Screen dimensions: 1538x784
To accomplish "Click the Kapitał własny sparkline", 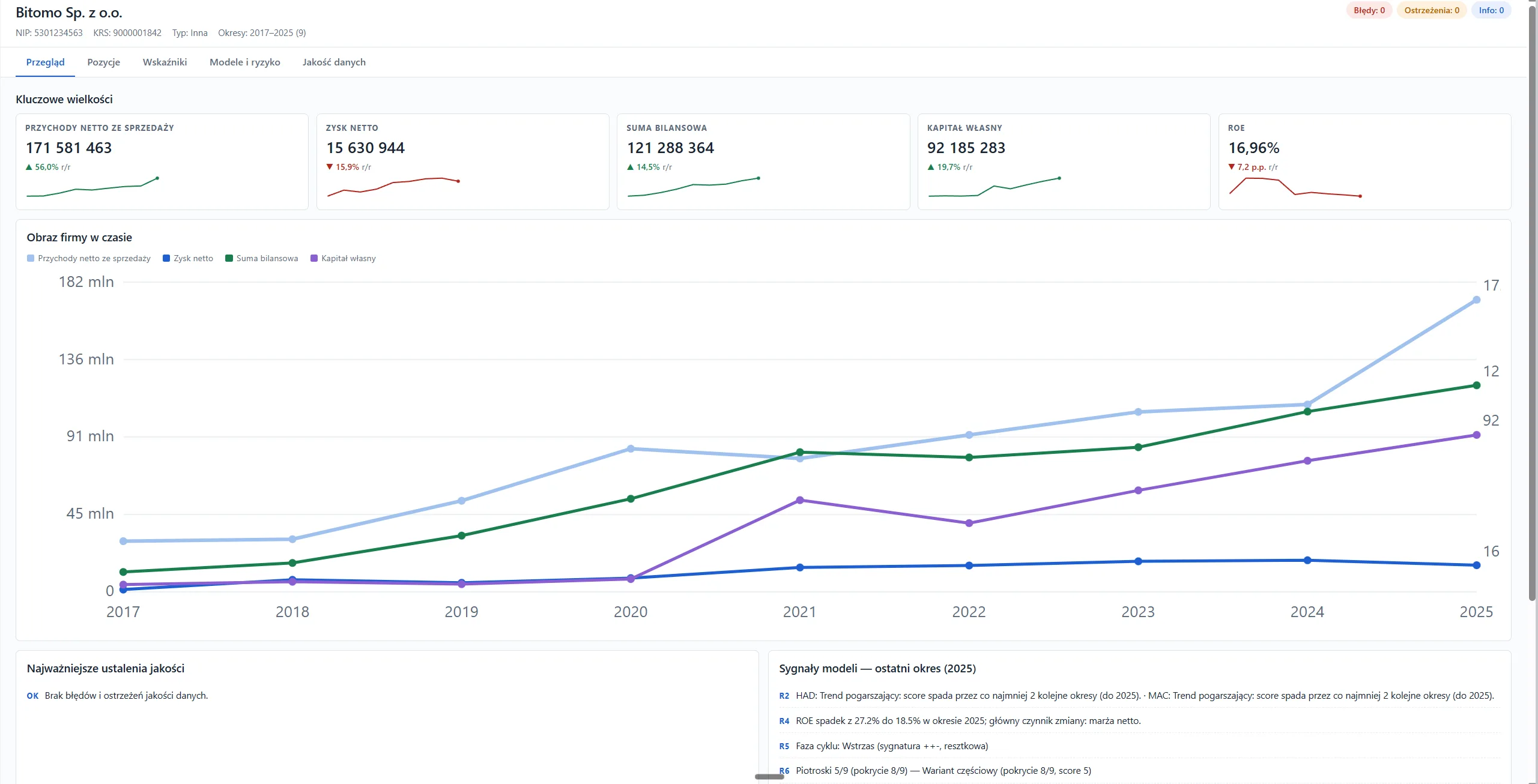I will (995, 187).
